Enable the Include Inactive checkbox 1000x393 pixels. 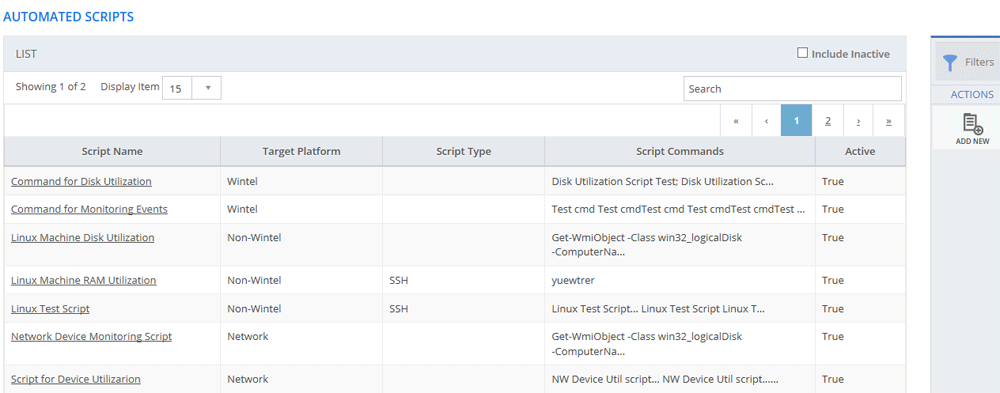(803, 53)
